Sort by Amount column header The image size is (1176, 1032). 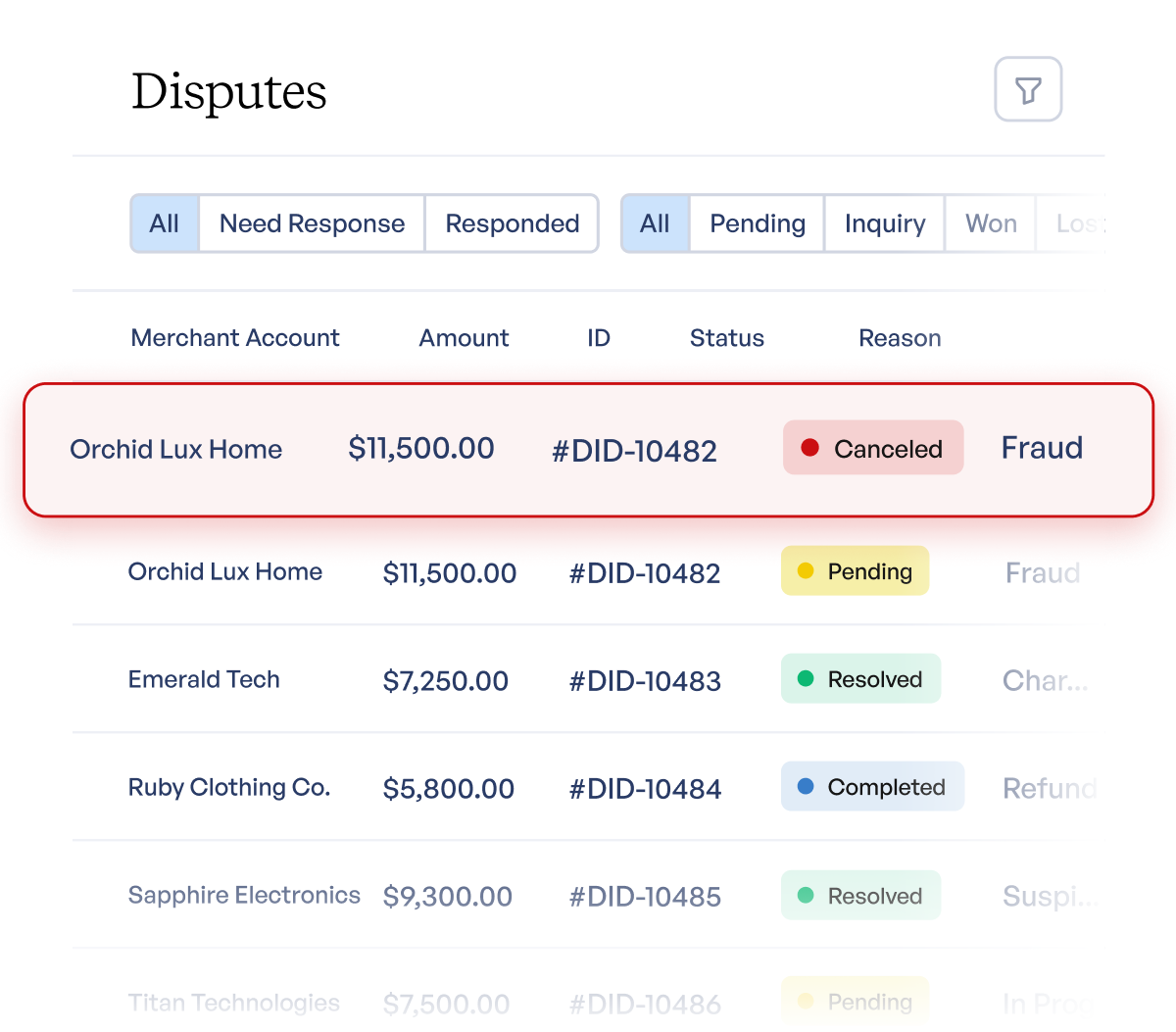(464, 338)
